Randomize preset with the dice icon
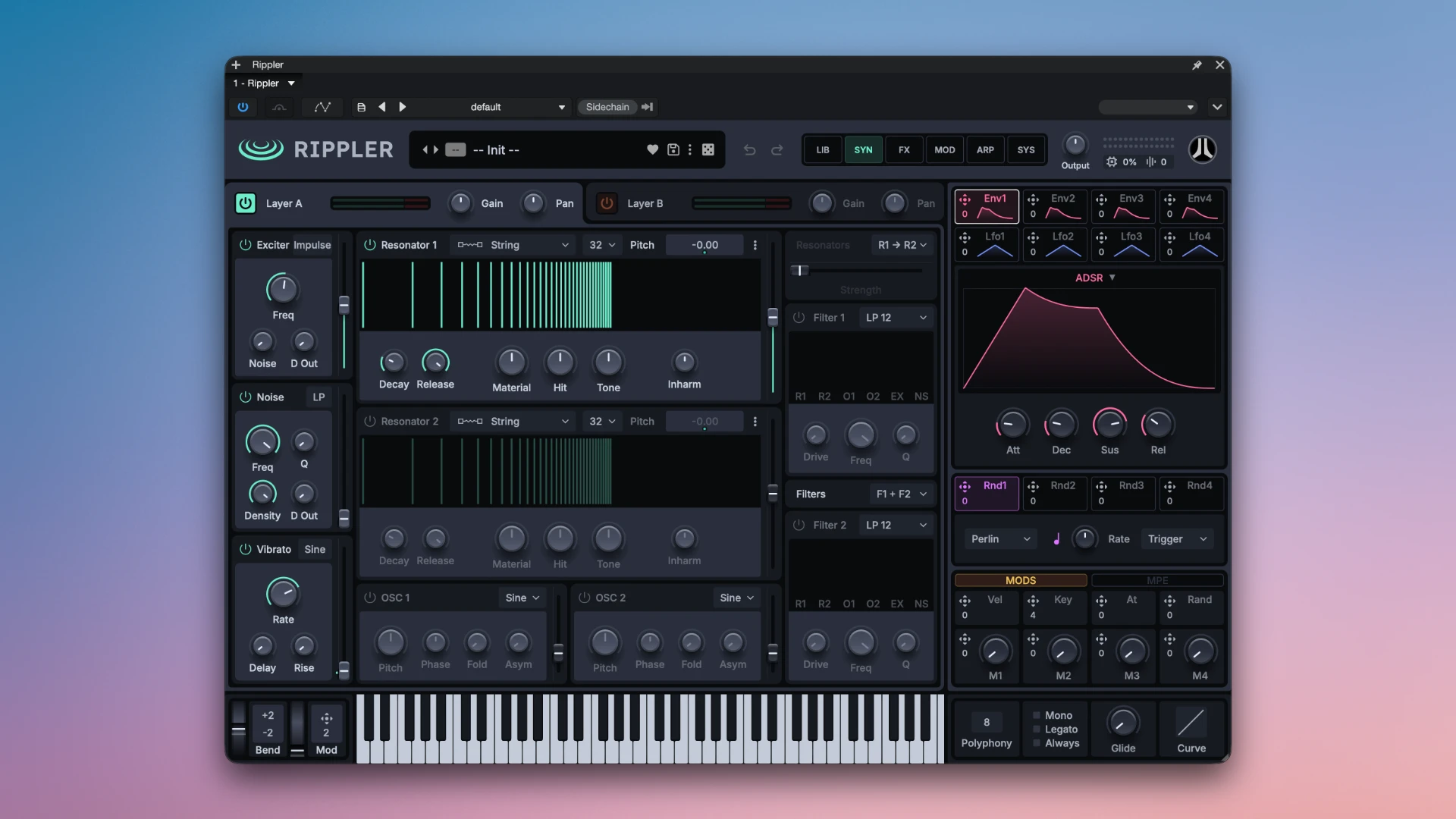The height and width of the screenshot is (819, 1456). (x=708, y=149)
